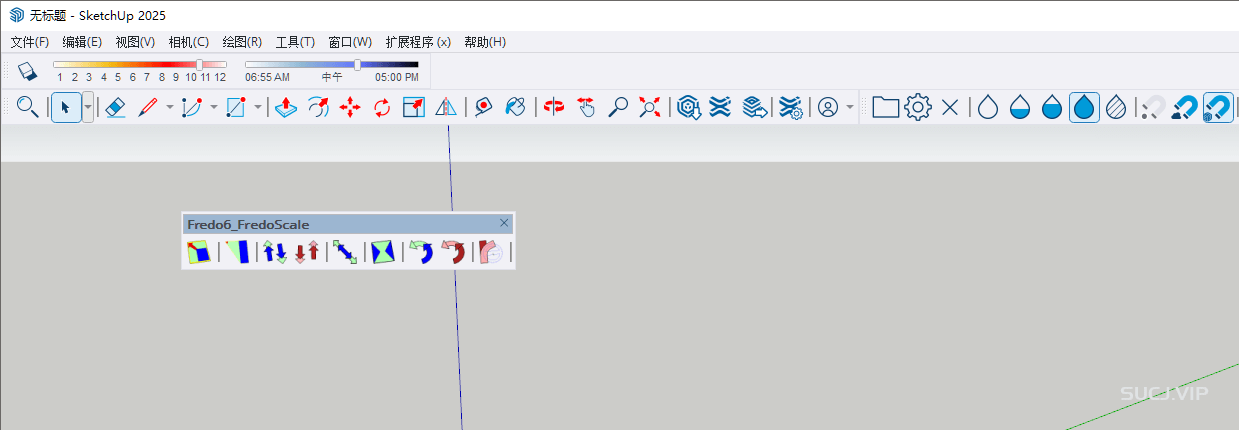Expand the Arc tool dropdown arrow

click(213, 107)
